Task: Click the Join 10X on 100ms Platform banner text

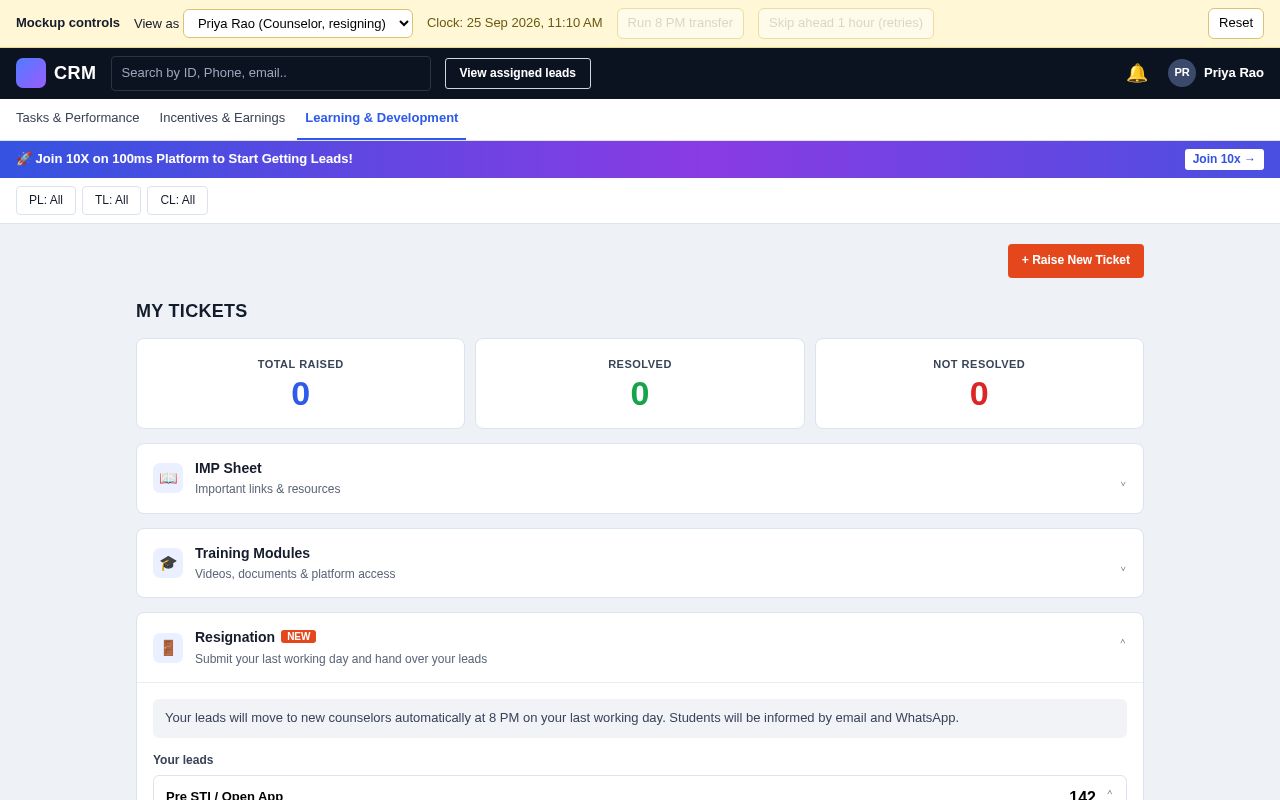Action: click(x=185, y=159)
